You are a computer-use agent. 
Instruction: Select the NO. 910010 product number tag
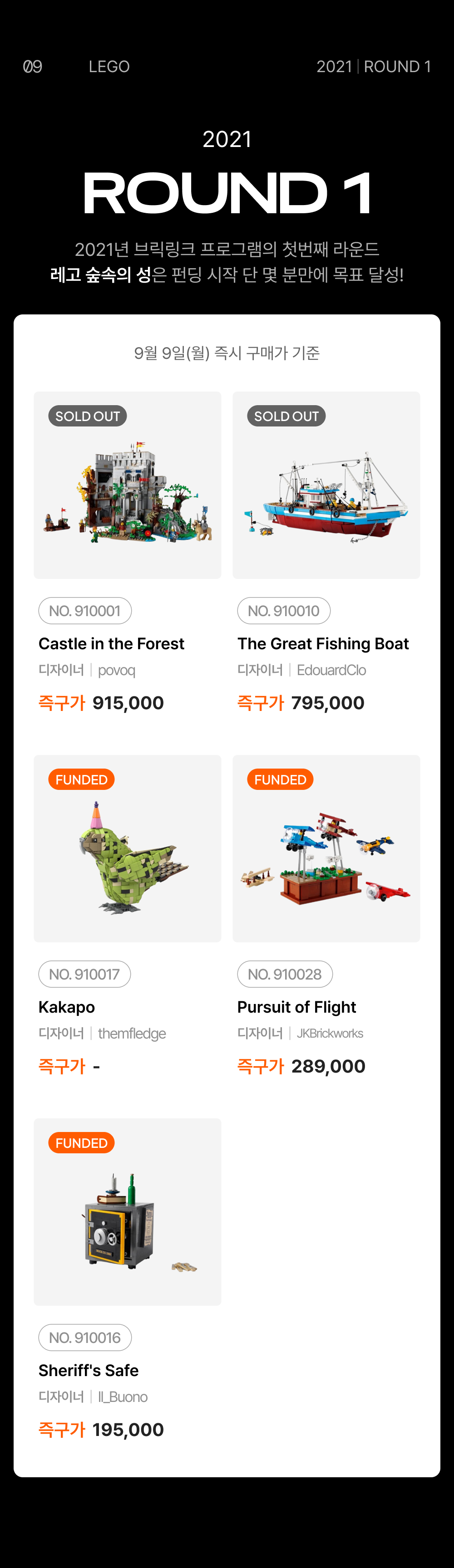coord(283,611)
